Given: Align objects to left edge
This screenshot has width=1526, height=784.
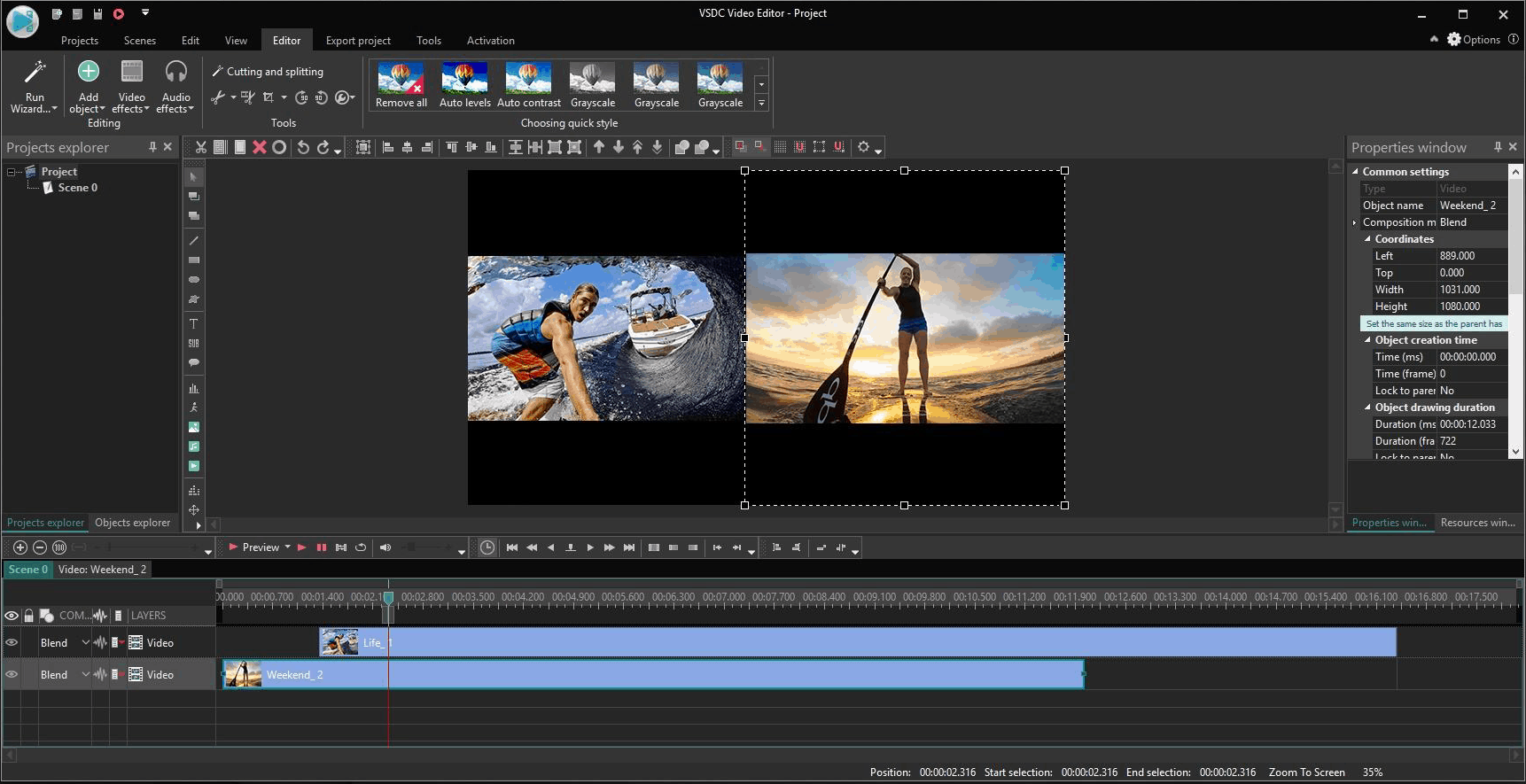Looking at the screenshot, I should (388, 147).
